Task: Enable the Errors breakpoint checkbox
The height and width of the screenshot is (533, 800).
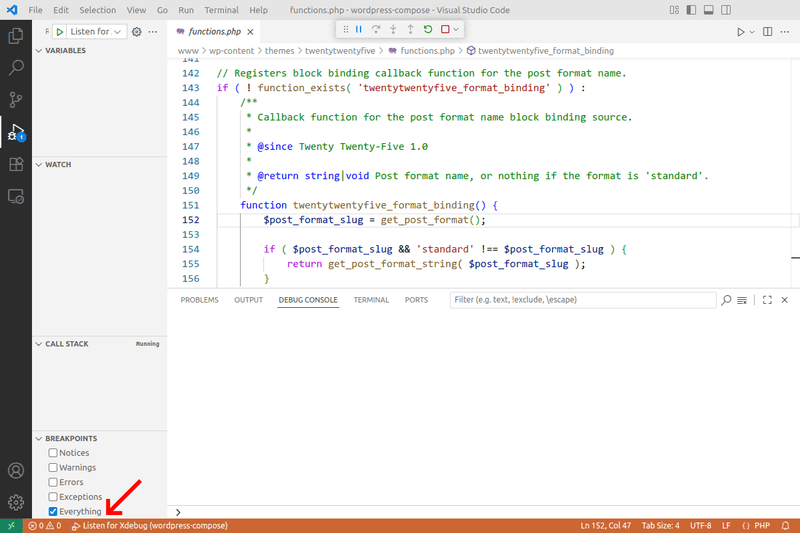Action: point(53,482)
